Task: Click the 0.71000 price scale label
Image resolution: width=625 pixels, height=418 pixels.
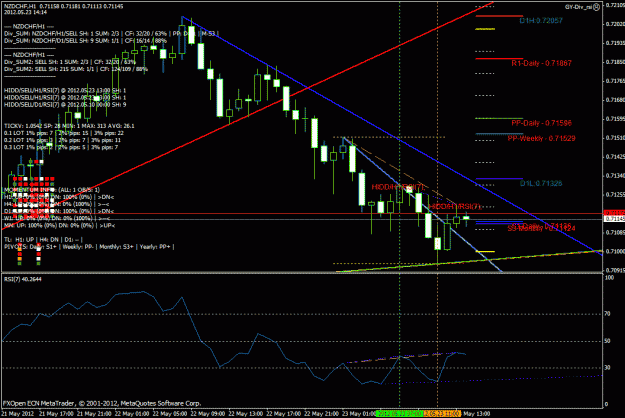Action: tap(615, 251)
